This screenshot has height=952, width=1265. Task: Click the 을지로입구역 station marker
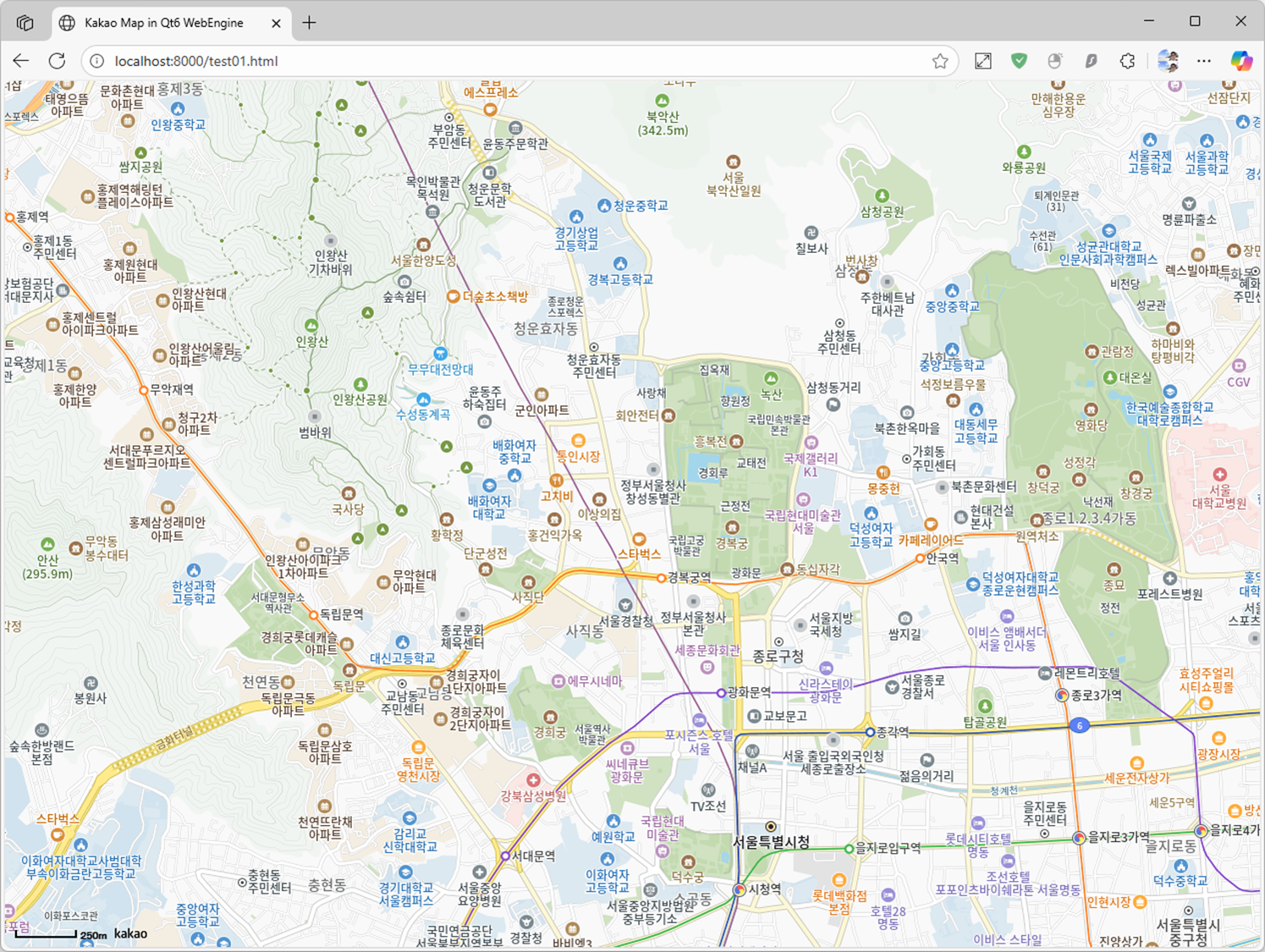coord(849,848)
